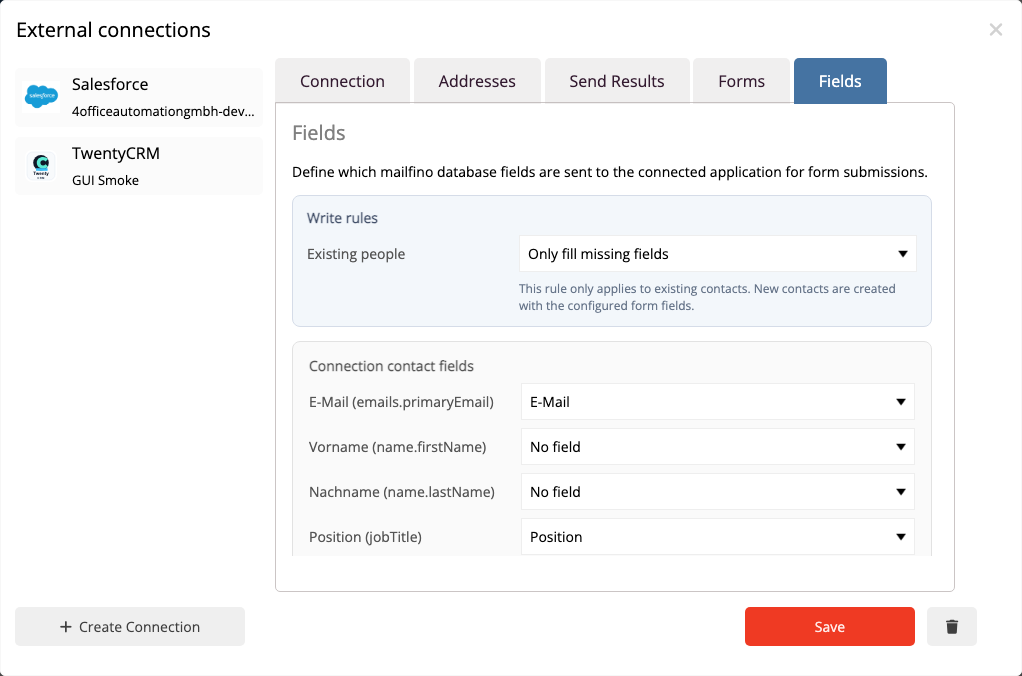Click Create Connection button
This screenshot has width=1022, height=676.
coord(130,626)
